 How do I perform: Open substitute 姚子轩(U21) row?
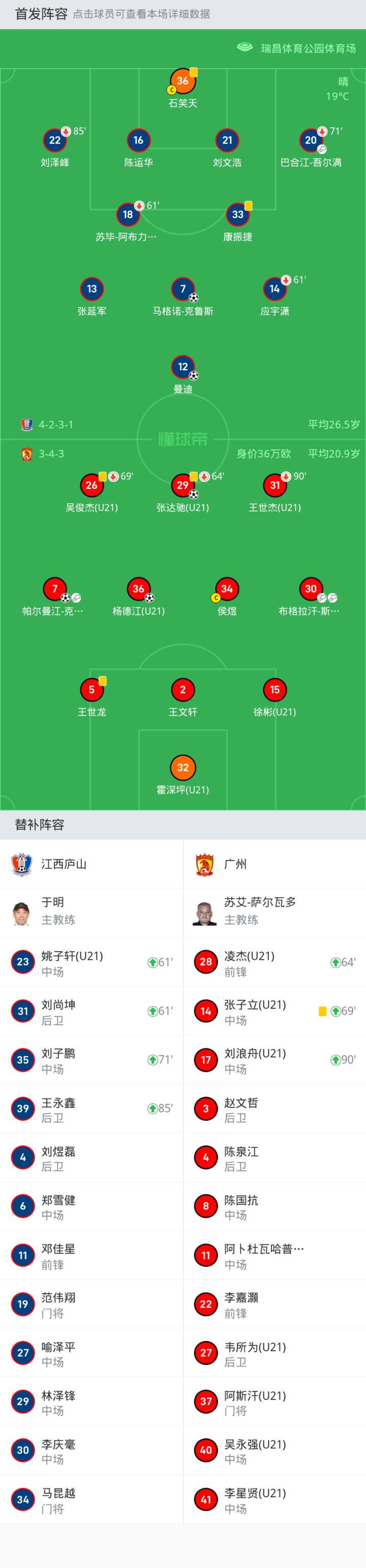pyautogui.click(x=91, y=962)
